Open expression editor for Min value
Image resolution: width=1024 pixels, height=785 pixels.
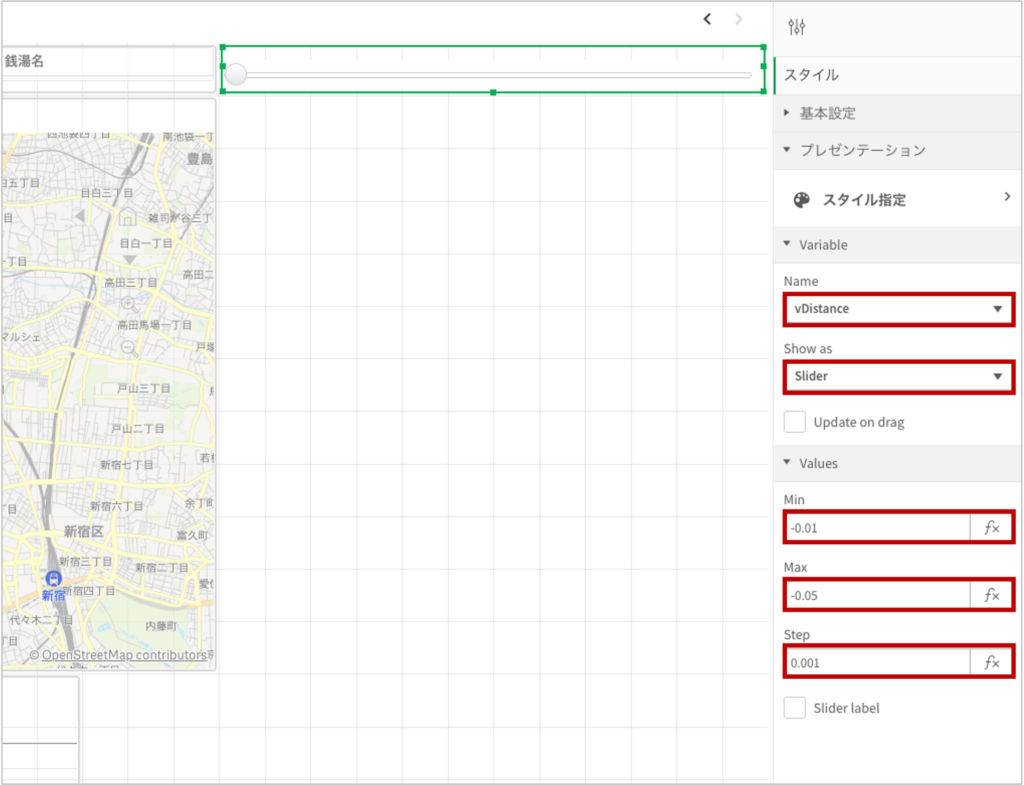tap(991, 527)
